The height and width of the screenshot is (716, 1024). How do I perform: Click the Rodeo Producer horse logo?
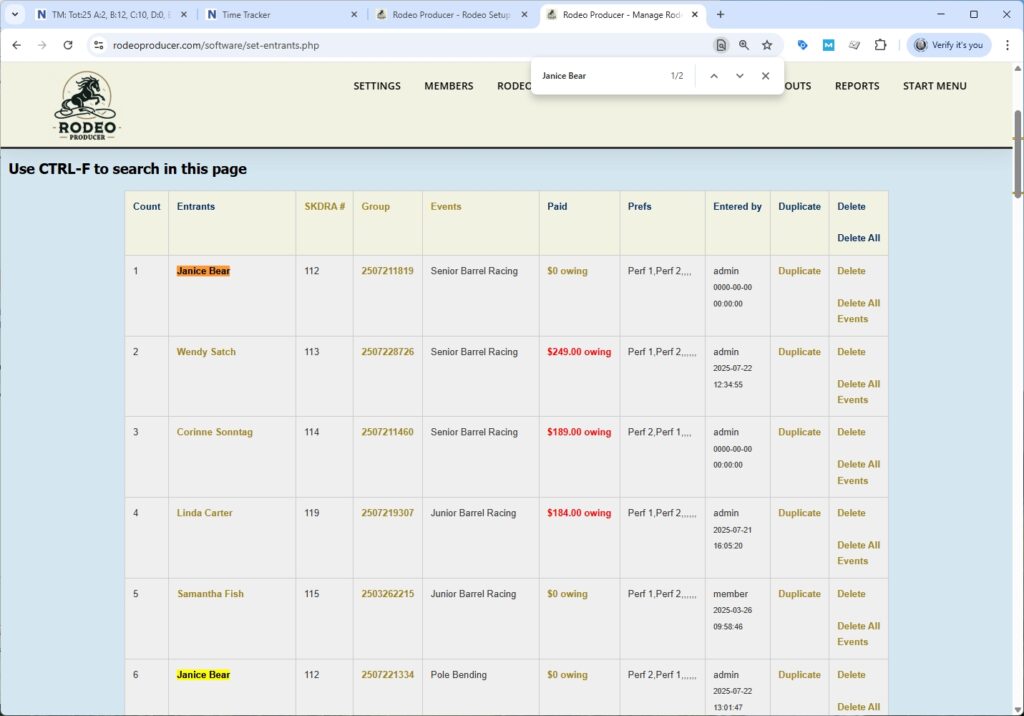(x=87, y=106)
